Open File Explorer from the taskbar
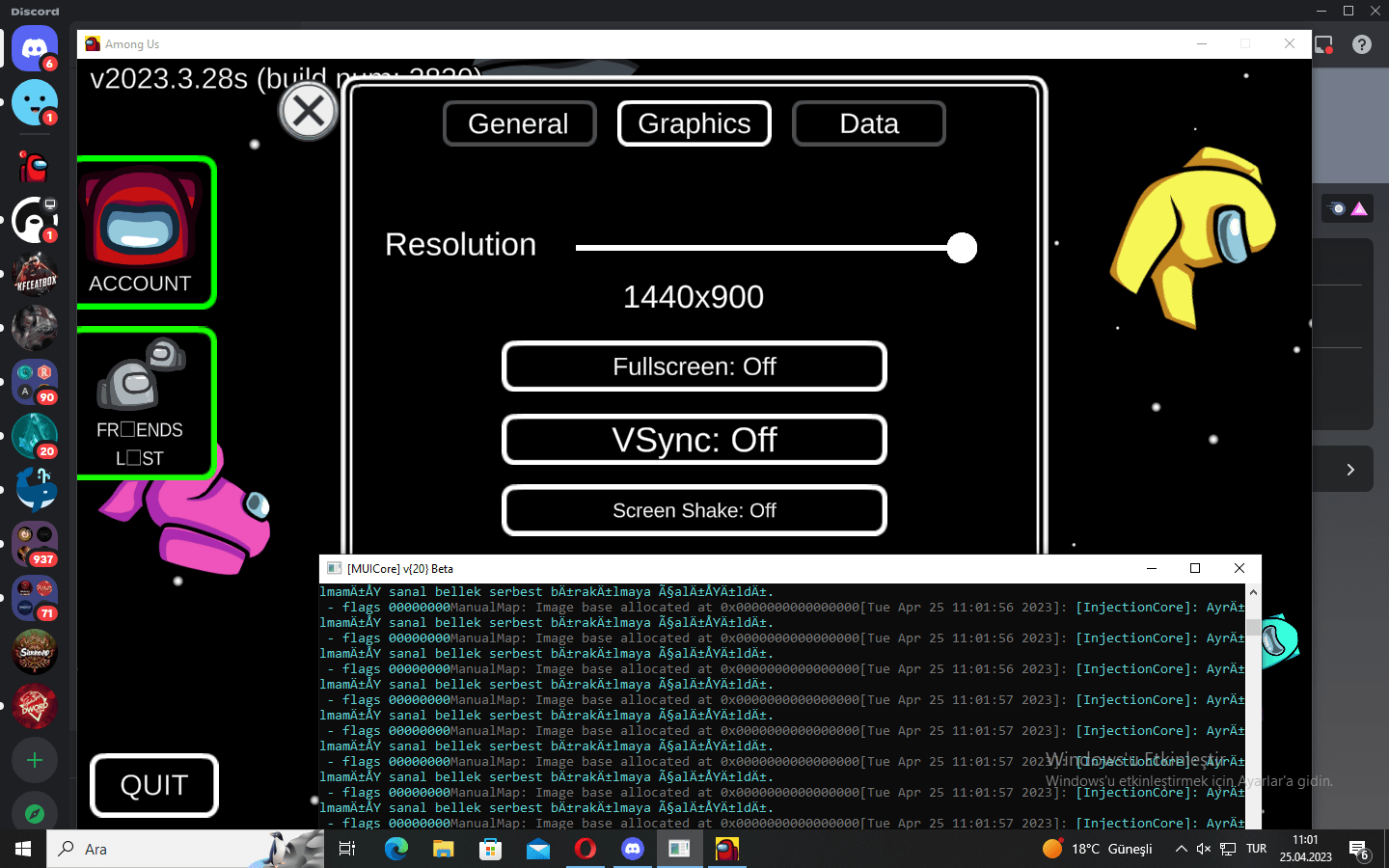This screenshot has width=1389, height=868. (443, 849)
